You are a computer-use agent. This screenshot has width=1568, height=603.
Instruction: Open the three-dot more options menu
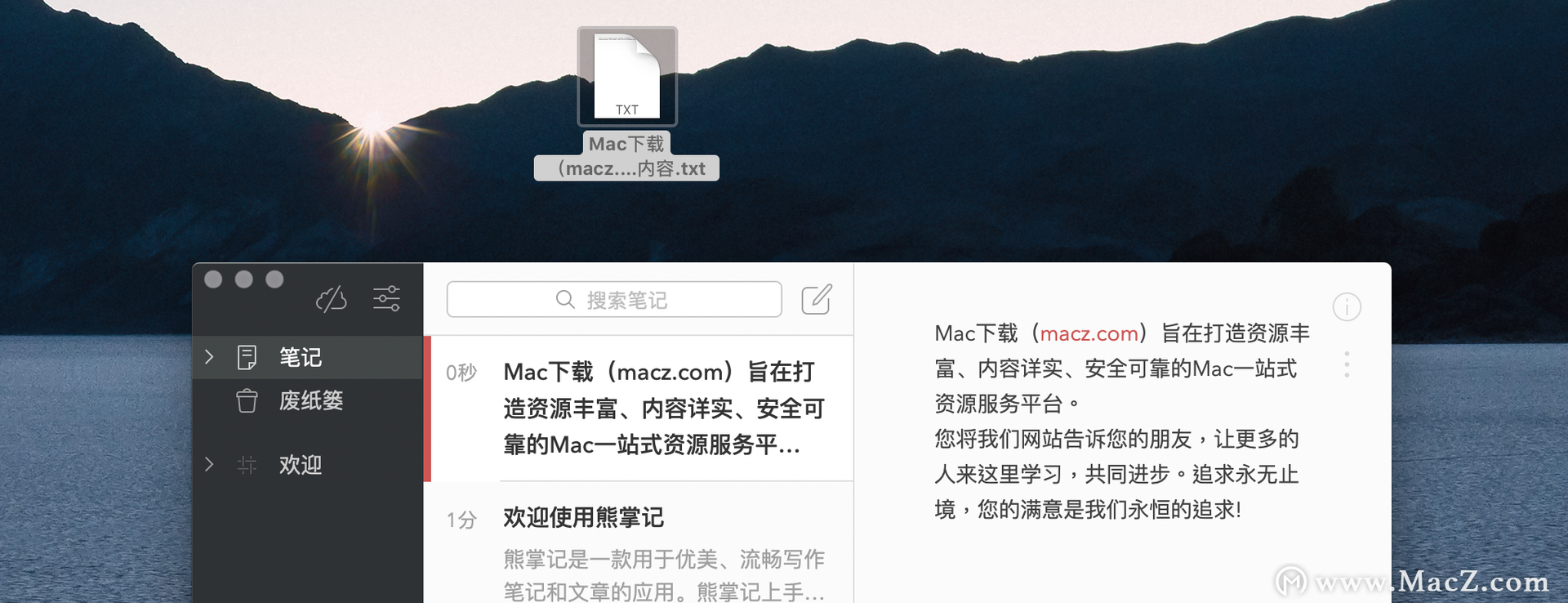[x=1347, y=364]
